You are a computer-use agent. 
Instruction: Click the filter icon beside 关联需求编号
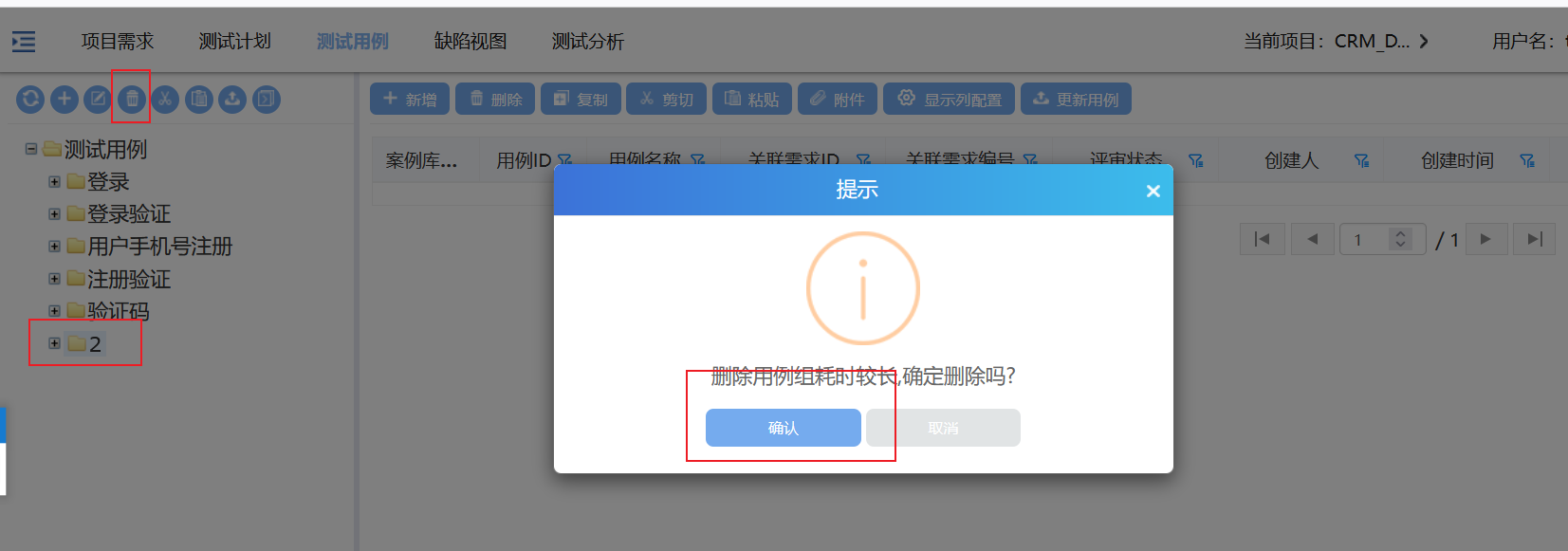tap(1030, 159)
